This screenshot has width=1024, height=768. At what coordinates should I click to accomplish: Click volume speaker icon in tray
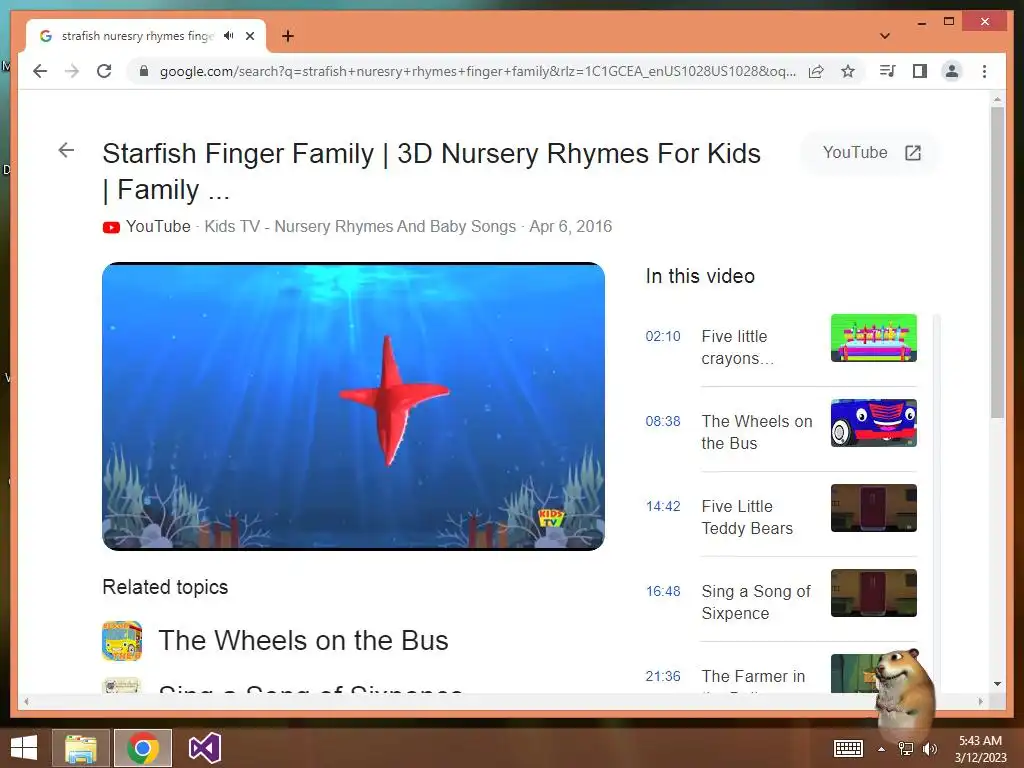coord(930,749)
